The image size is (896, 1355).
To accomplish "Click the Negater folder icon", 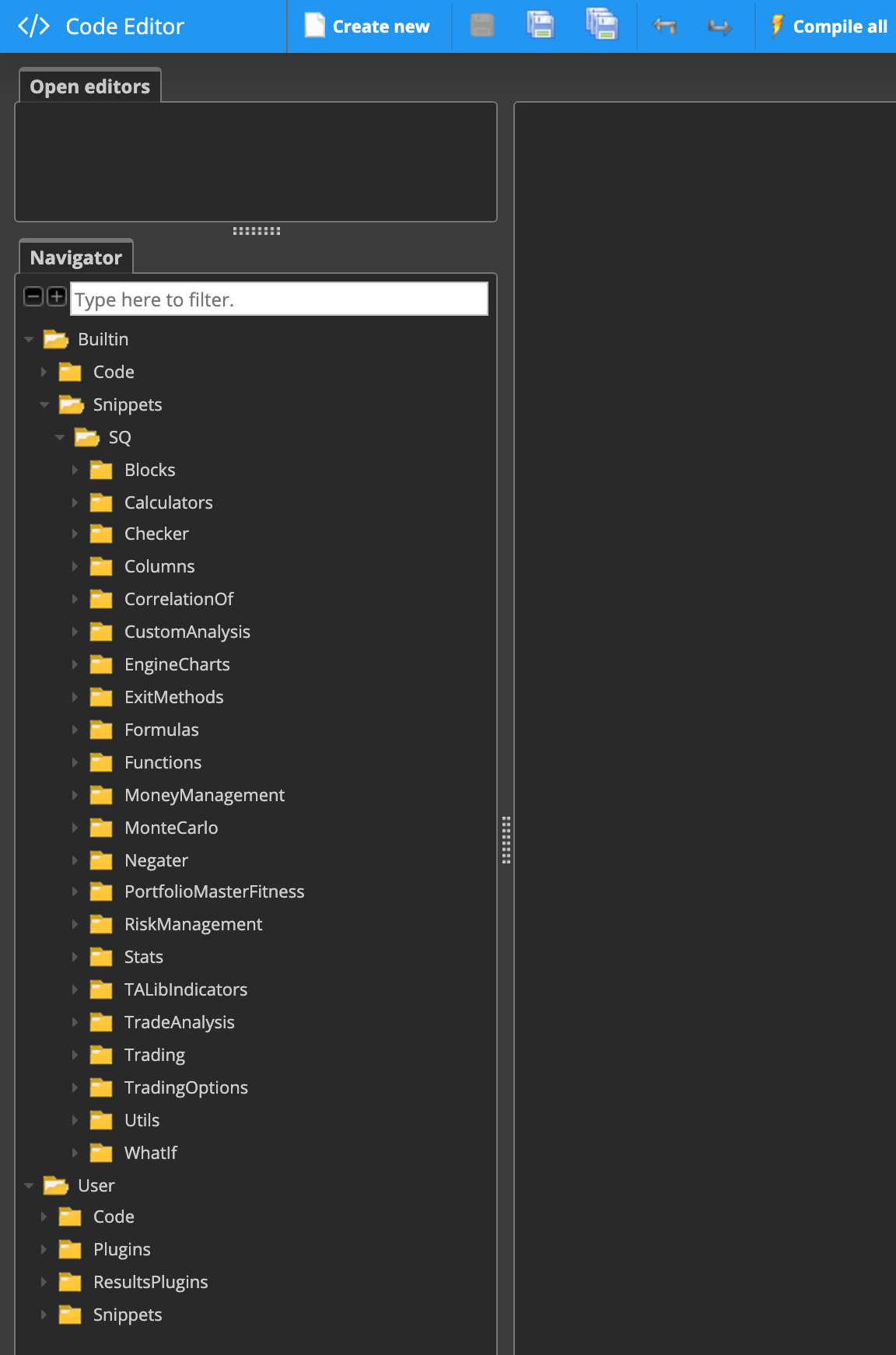I will coord(101,860).
